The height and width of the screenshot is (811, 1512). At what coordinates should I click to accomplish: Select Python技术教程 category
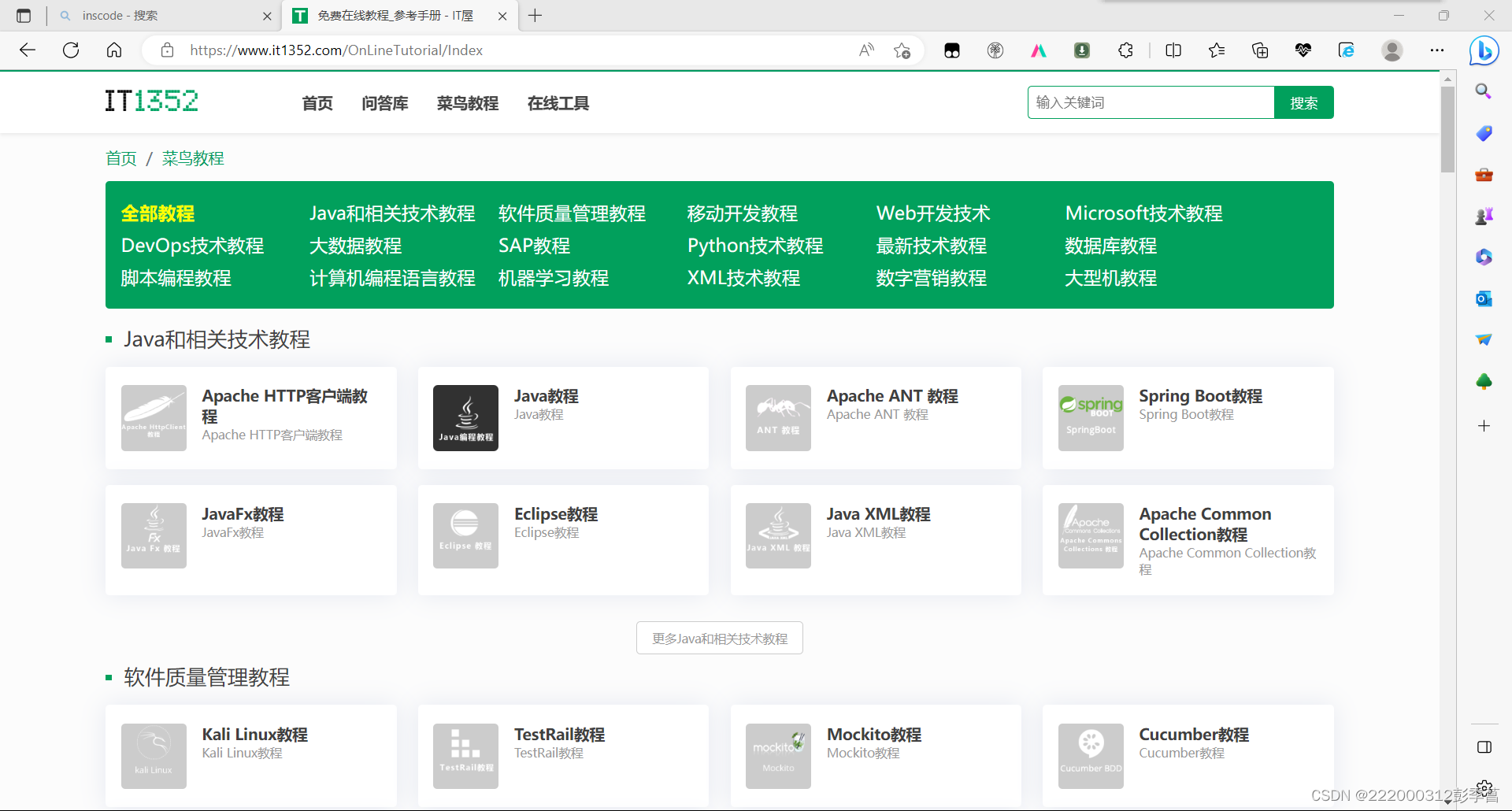pos(755,246)
